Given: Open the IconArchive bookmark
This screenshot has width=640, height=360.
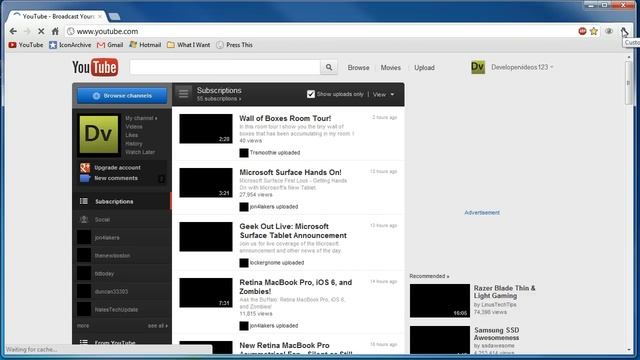Looking at the screenshot, I should point(70,45).
